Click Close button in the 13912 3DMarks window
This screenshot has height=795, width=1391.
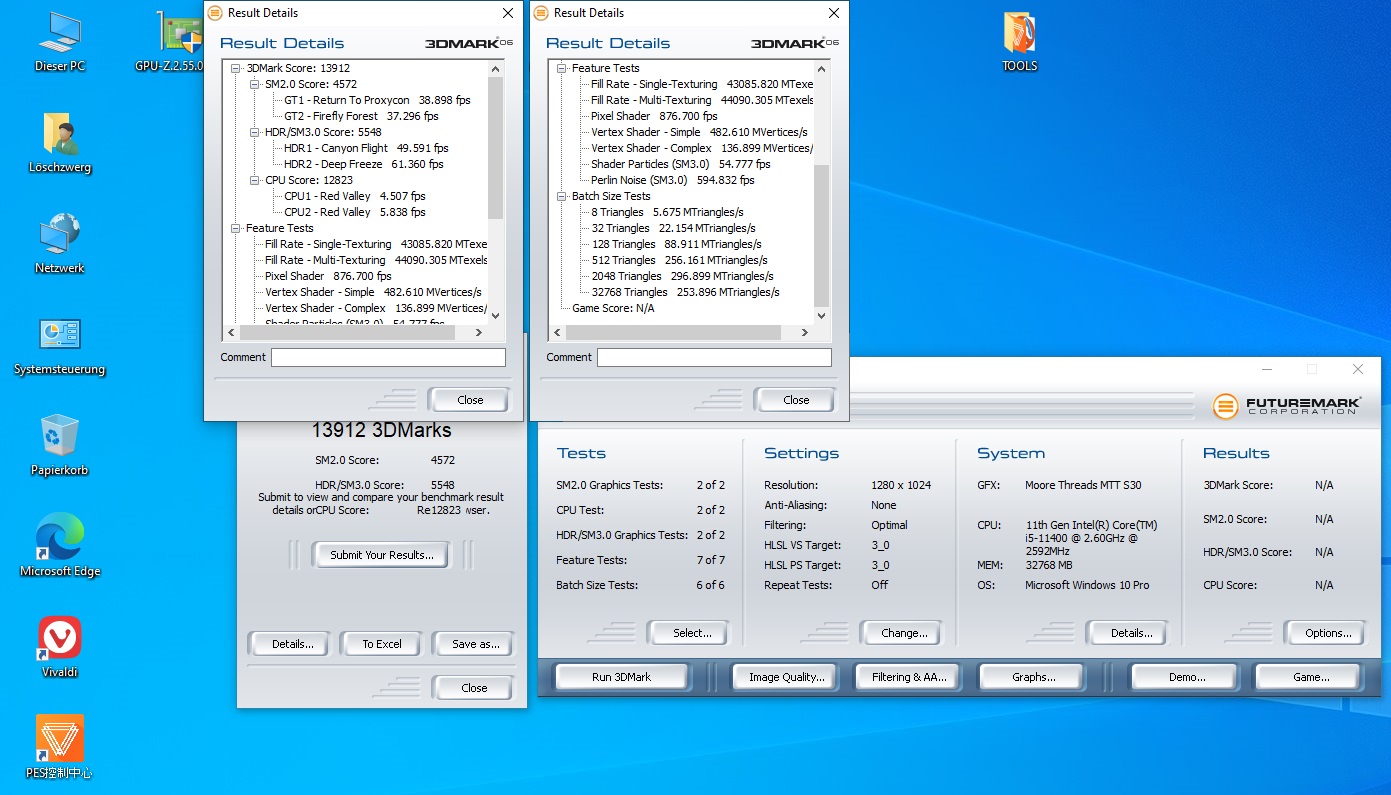pyautogui.click(x=474, y=688)
